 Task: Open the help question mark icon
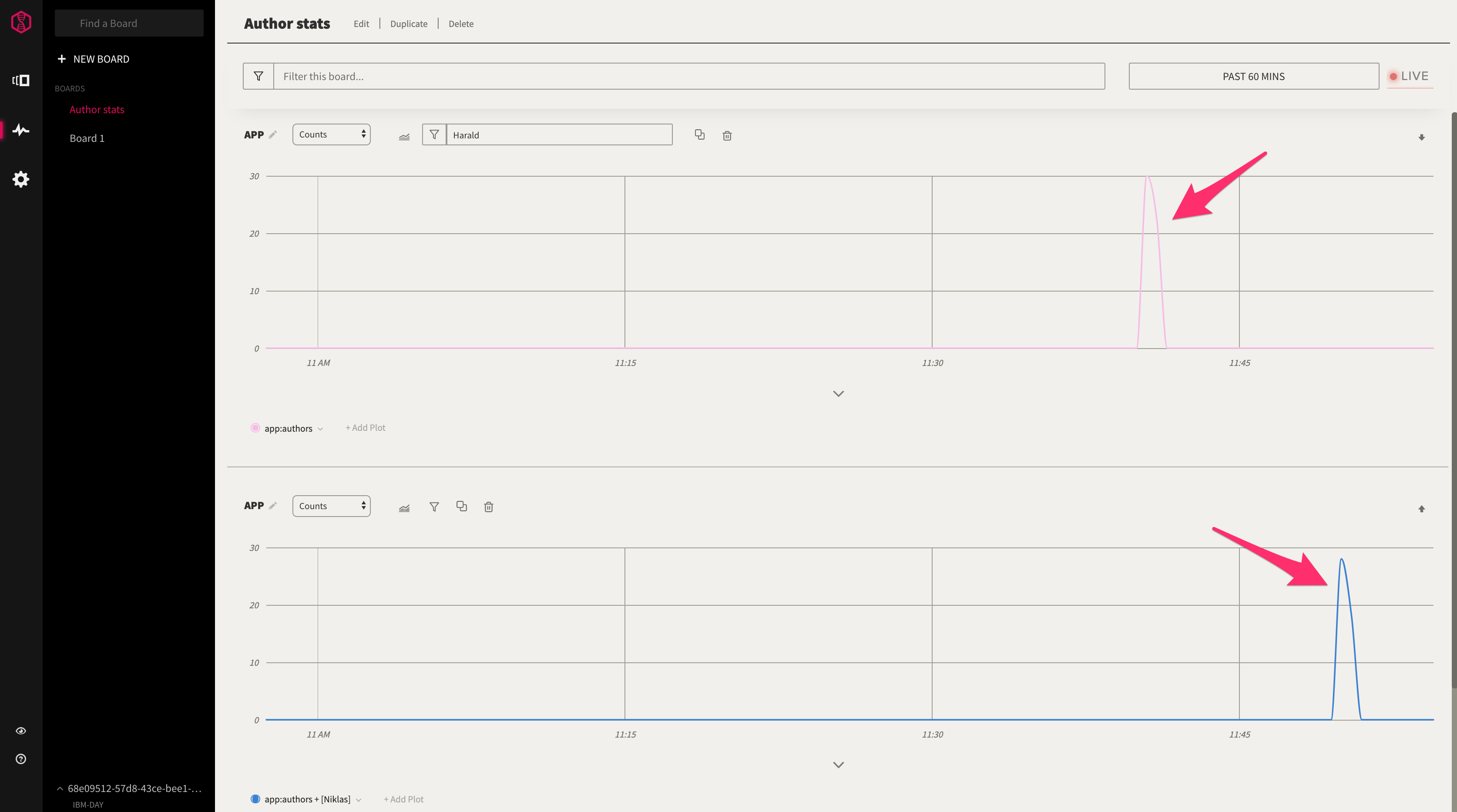(x=21, y=759)
